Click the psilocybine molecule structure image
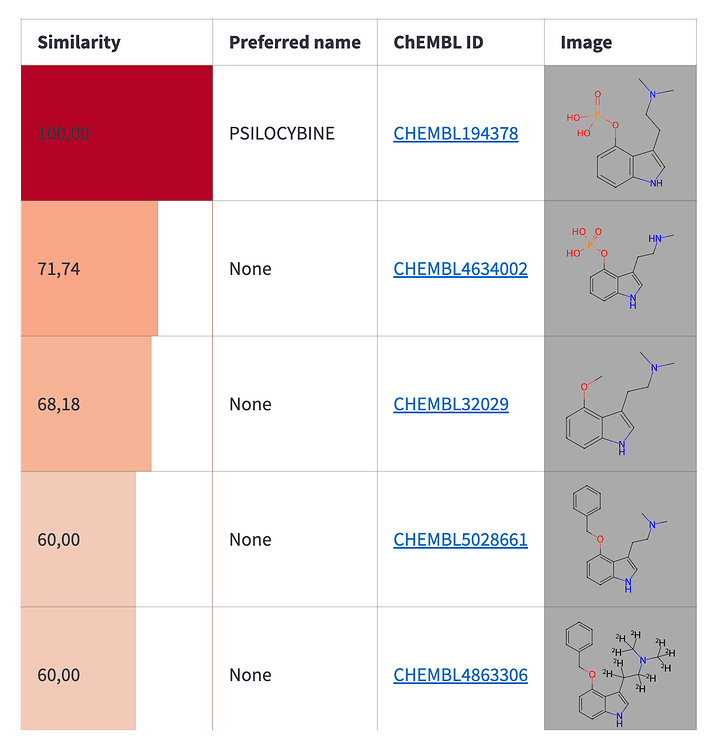The height and width of the screenshot is (750, 727). click(x=620, y=133)
